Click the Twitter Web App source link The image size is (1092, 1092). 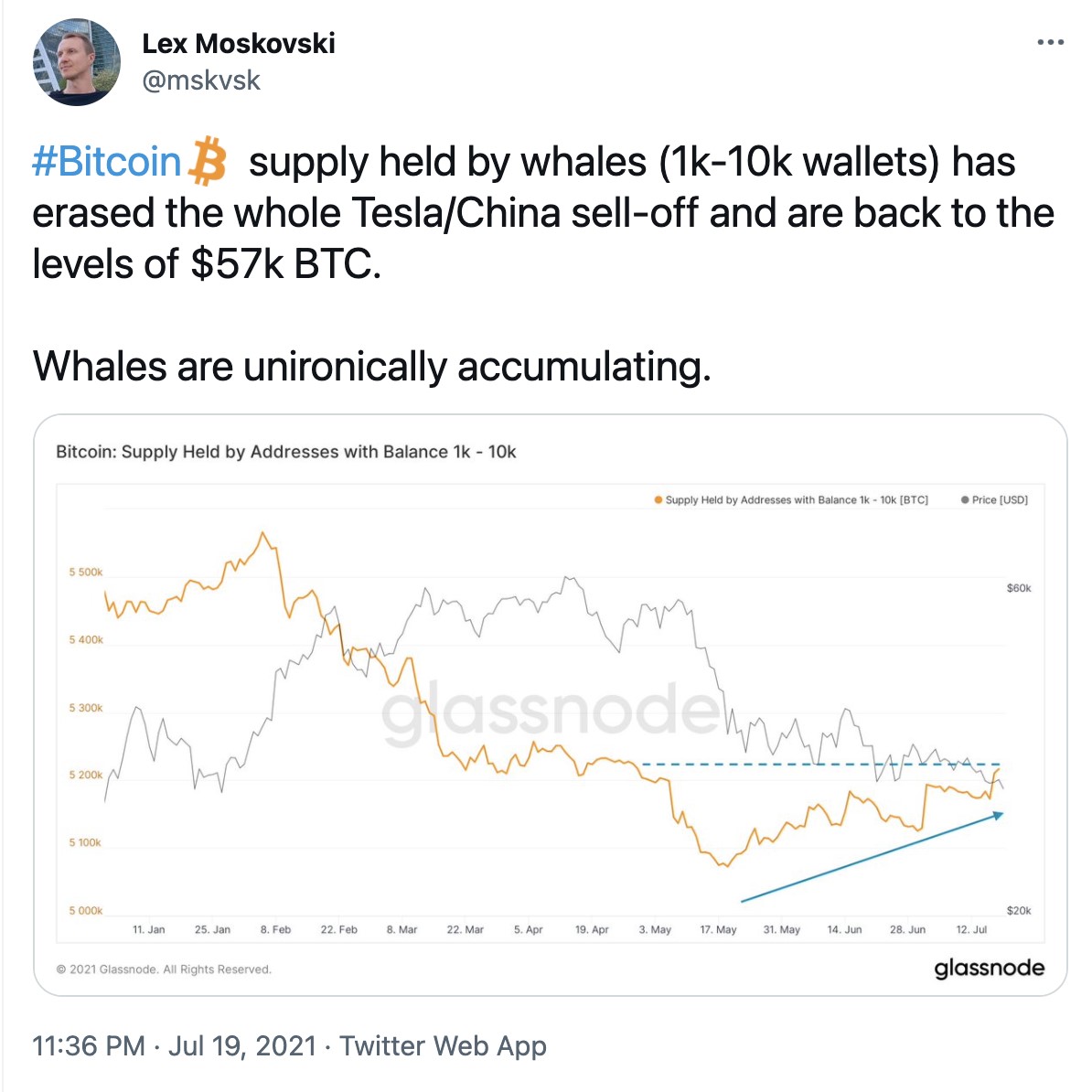click(x=443, y=1045)
